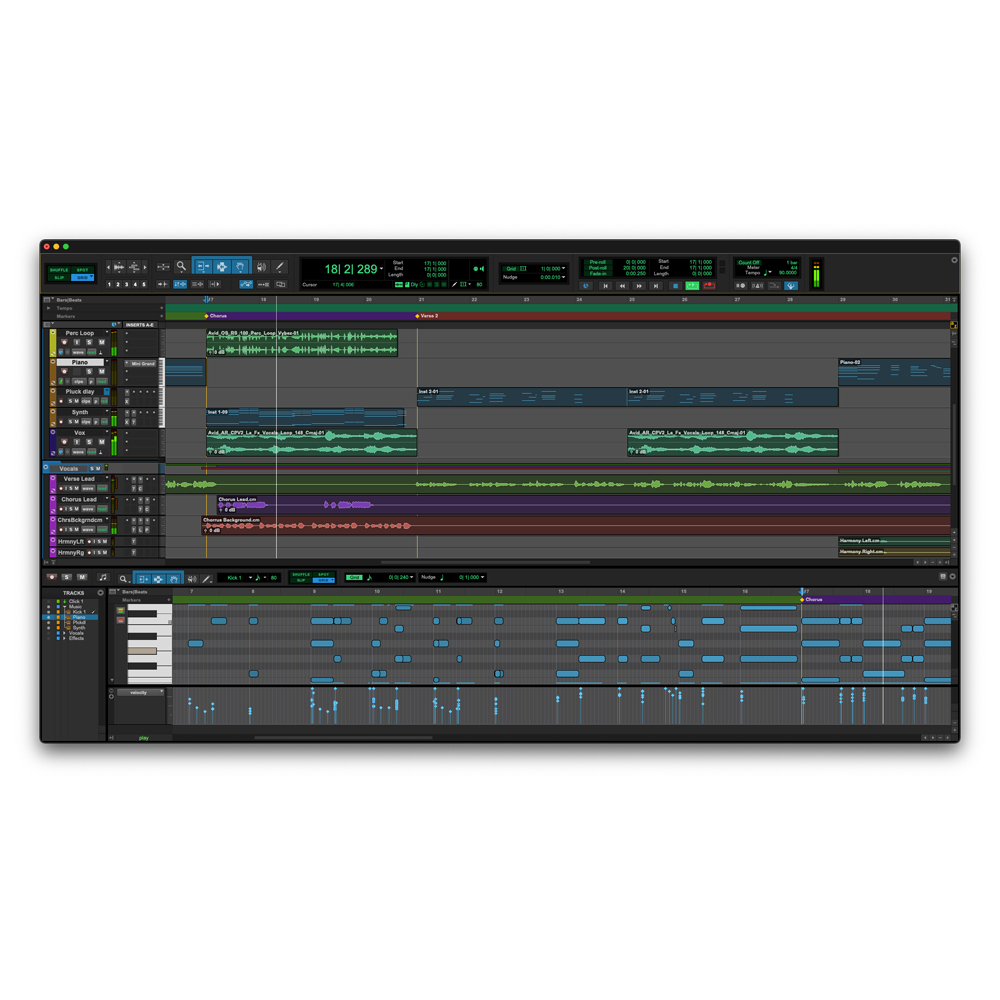Click the Return to Zero transport button
The image size is (1000, 1000).
coord(605,286)
